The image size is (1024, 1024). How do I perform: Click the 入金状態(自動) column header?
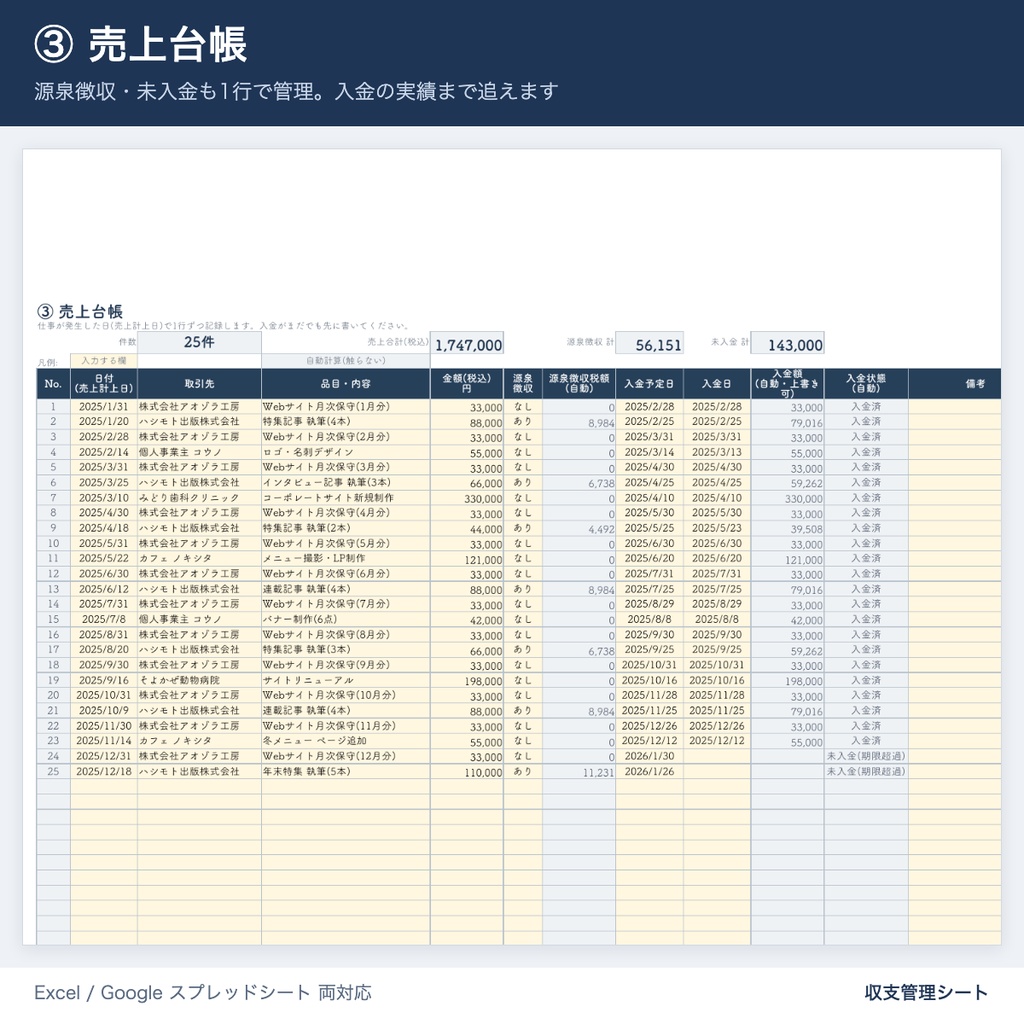tap(866, 383)
